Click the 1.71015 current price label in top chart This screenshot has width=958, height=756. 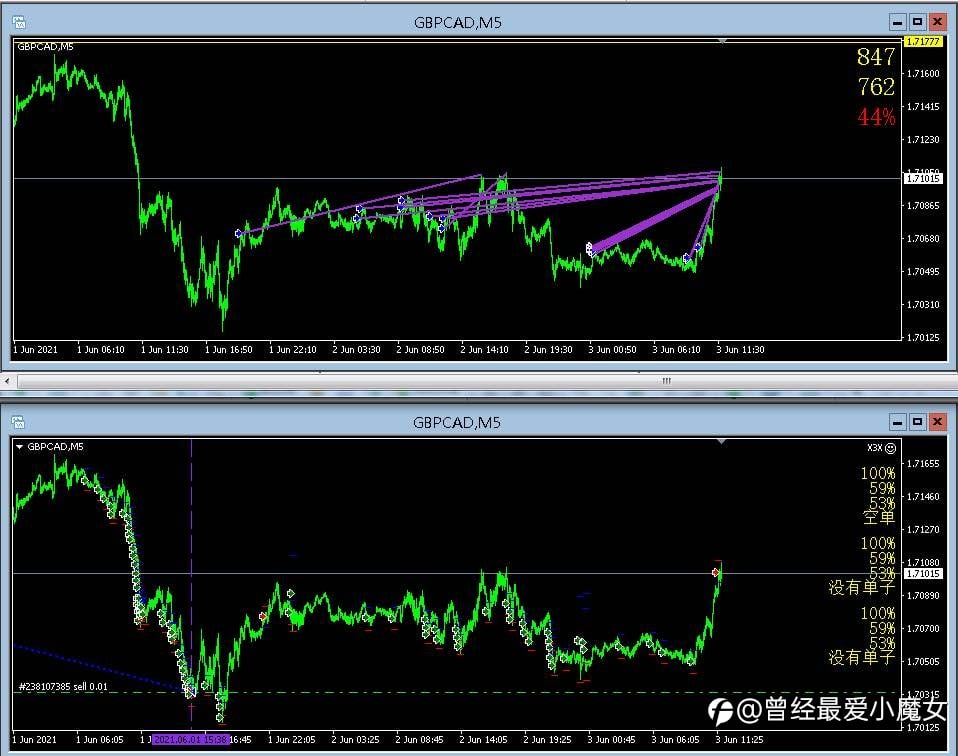pyautogui.click(x=923, y=178)
